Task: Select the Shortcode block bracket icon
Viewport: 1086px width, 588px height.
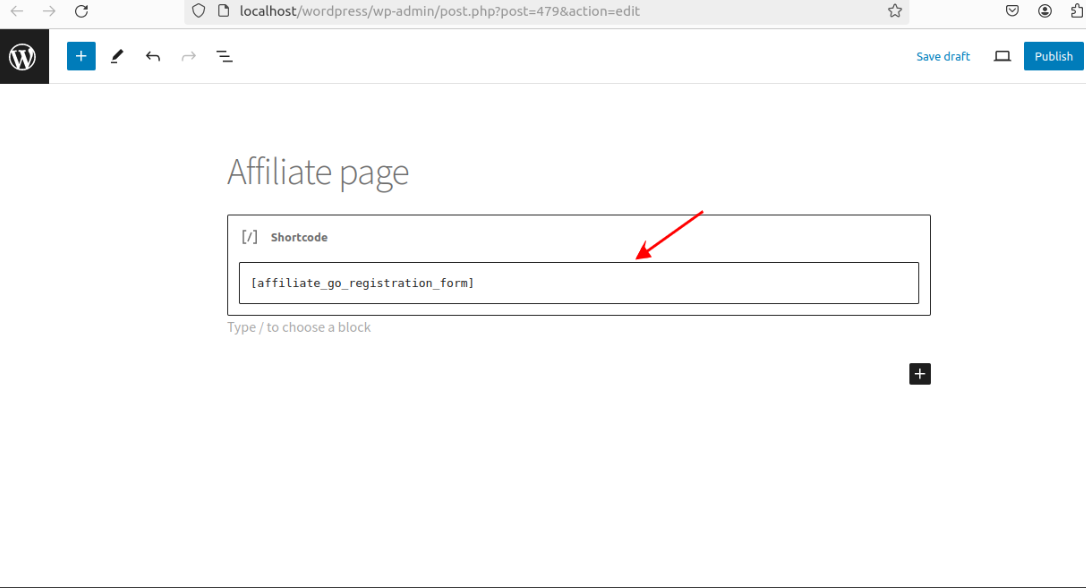Action: 250,237
